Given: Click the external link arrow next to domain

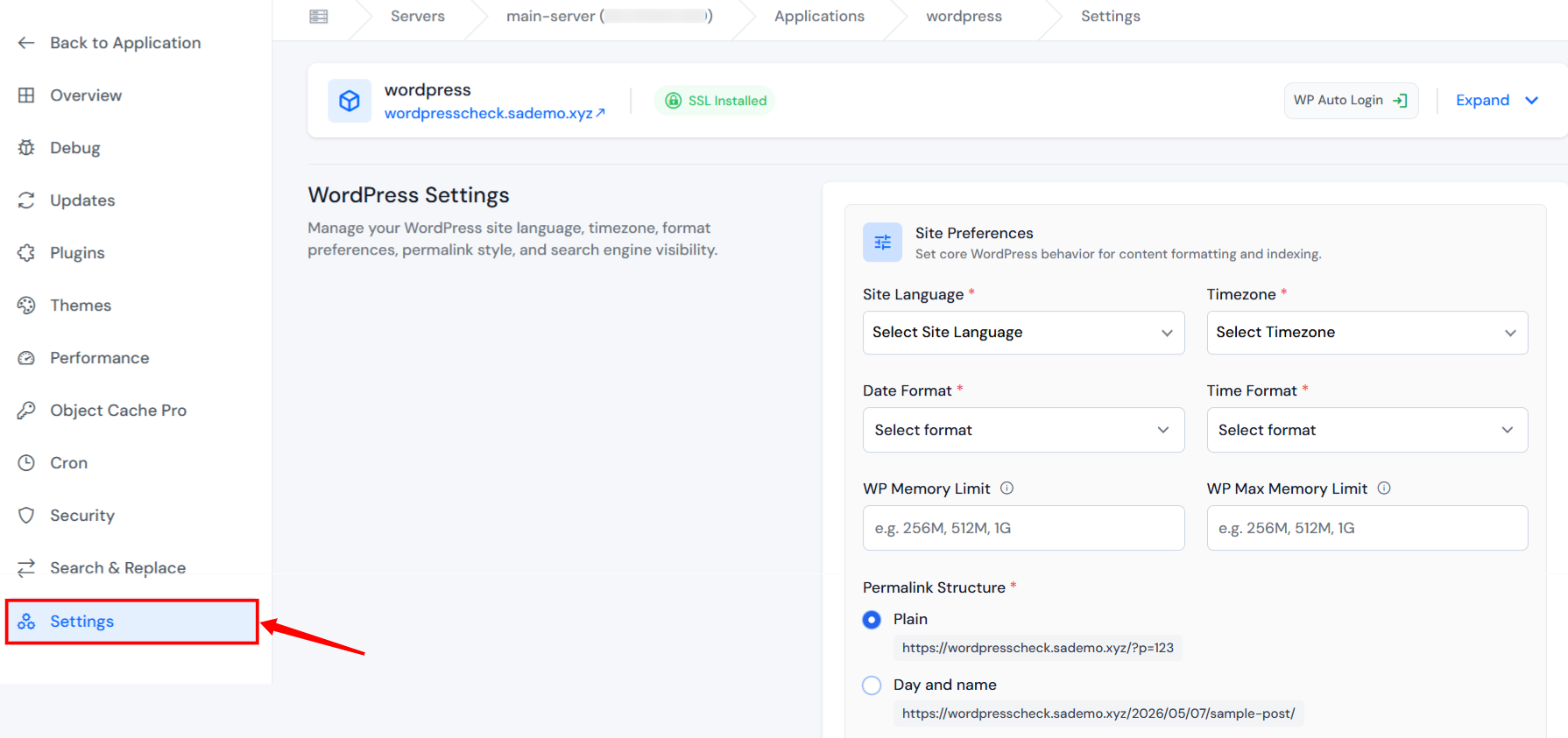Looking at the screenshot, I should [x=600, y=113].
